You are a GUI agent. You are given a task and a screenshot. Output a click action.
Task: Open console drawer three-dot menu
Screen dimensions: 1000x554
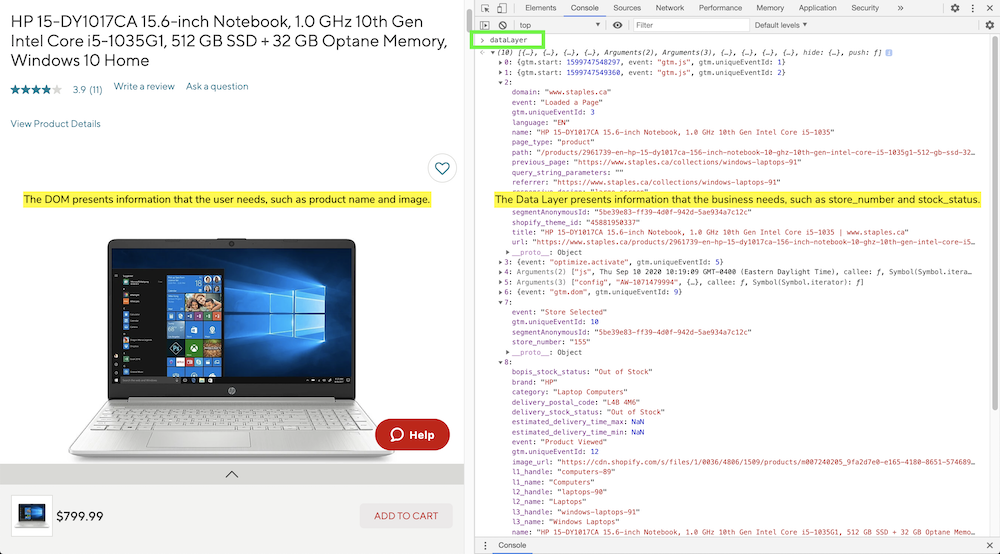(485, 545)
